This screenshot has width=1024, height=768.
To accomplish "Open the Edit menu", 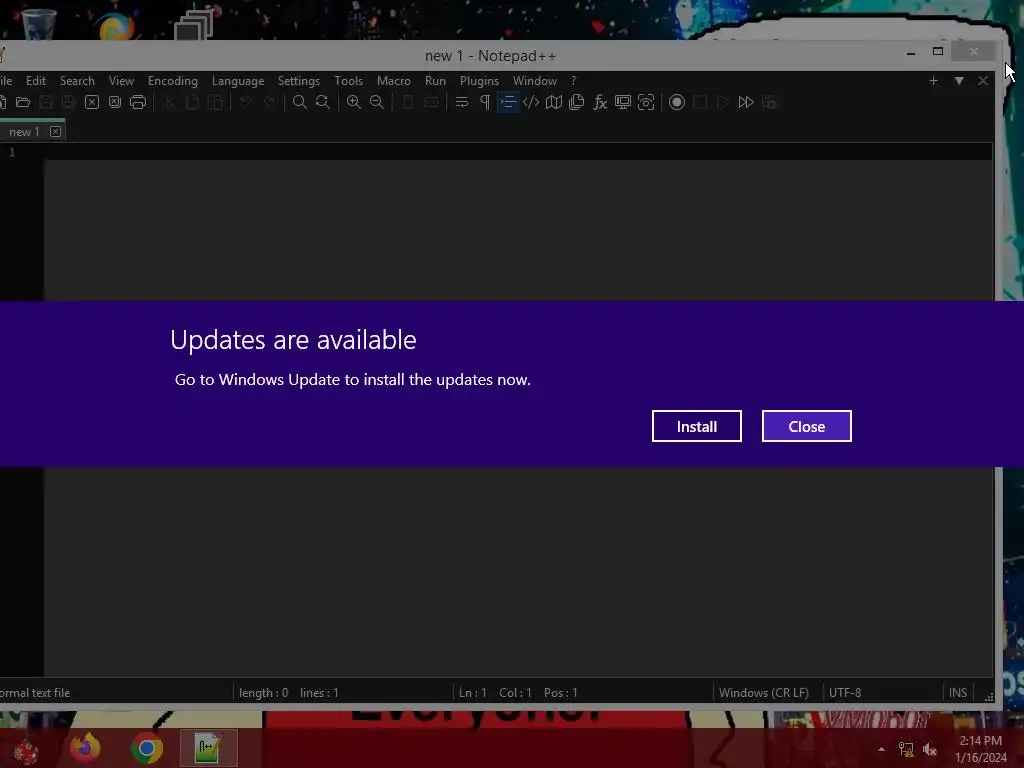I will point(36,80).
